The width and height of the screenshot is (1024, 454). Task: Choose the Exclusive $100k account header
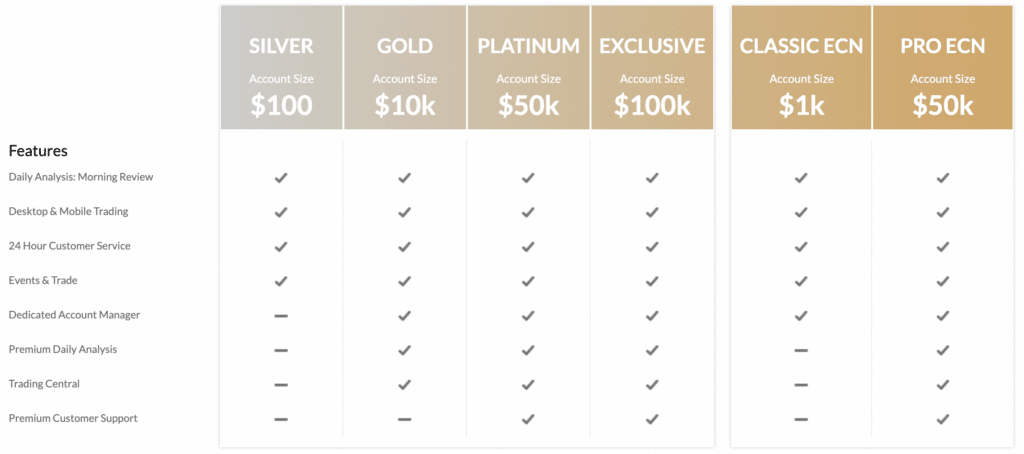pyautogui.click(x=652, y=68)
